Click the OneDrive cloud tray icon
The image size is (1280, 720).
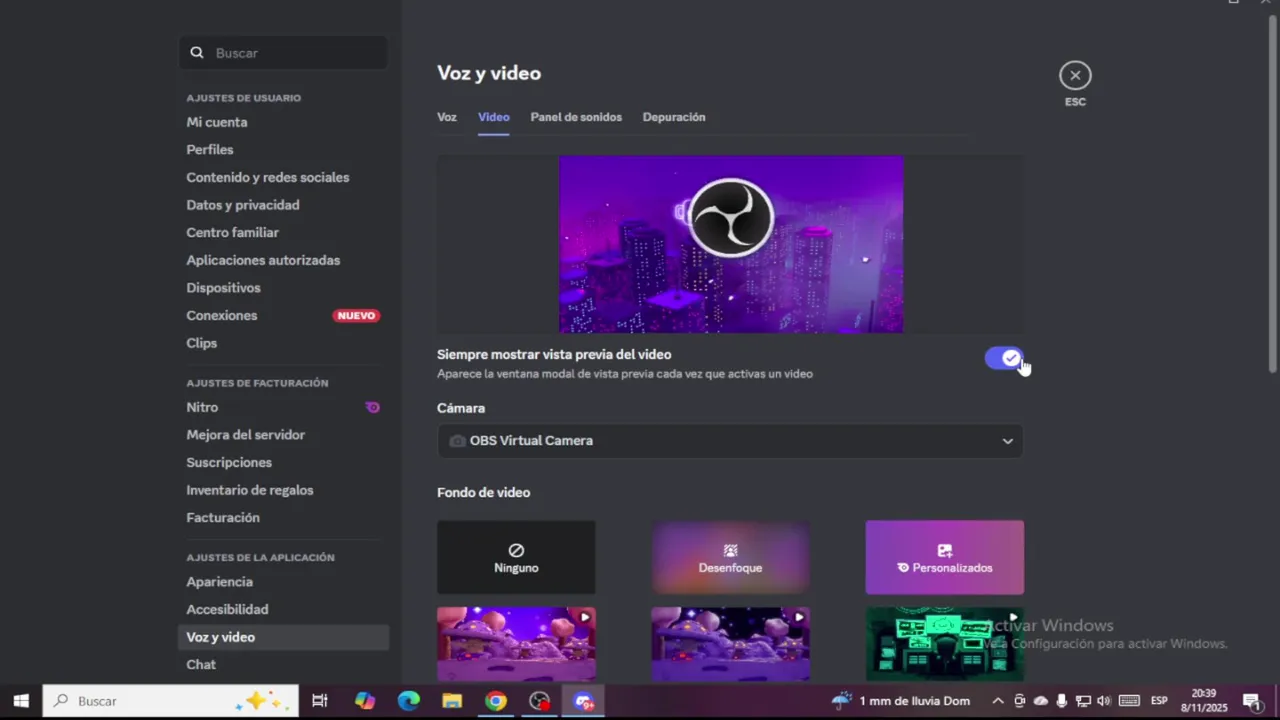[1041, 701]
